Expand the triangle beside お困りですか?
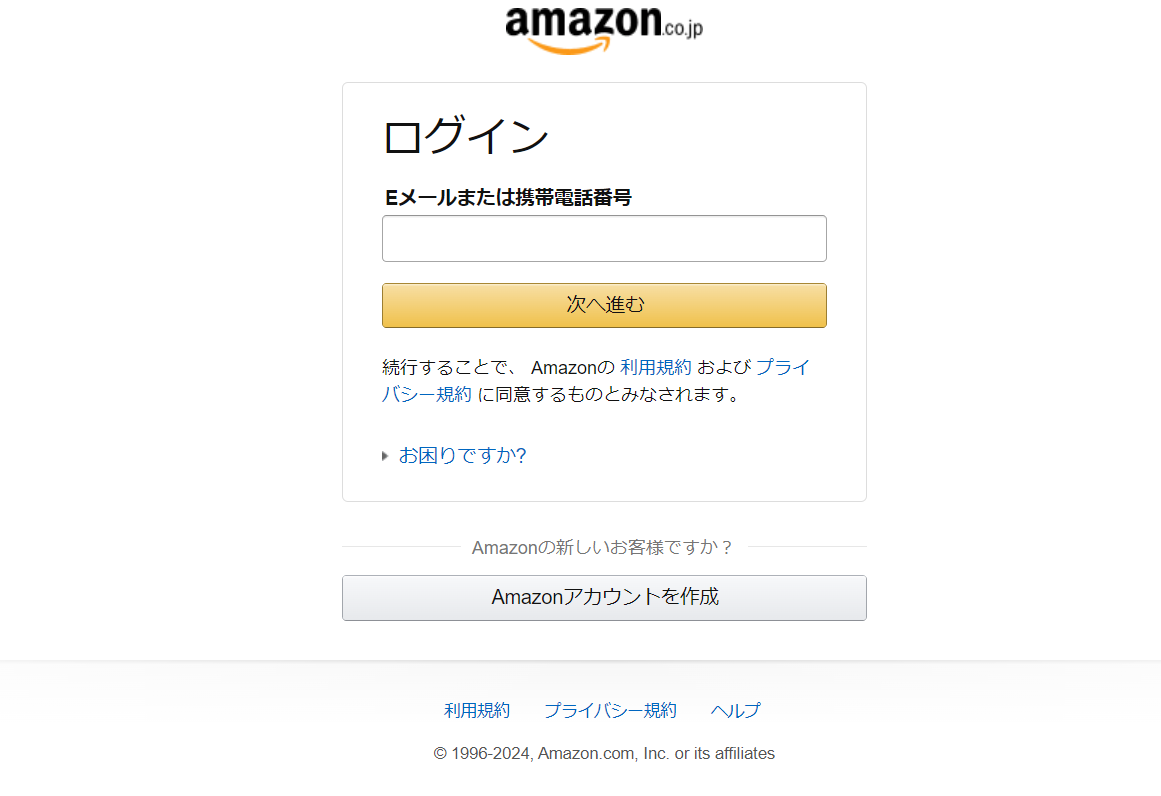The image size is (1161, 796). (x=385, y=456)
